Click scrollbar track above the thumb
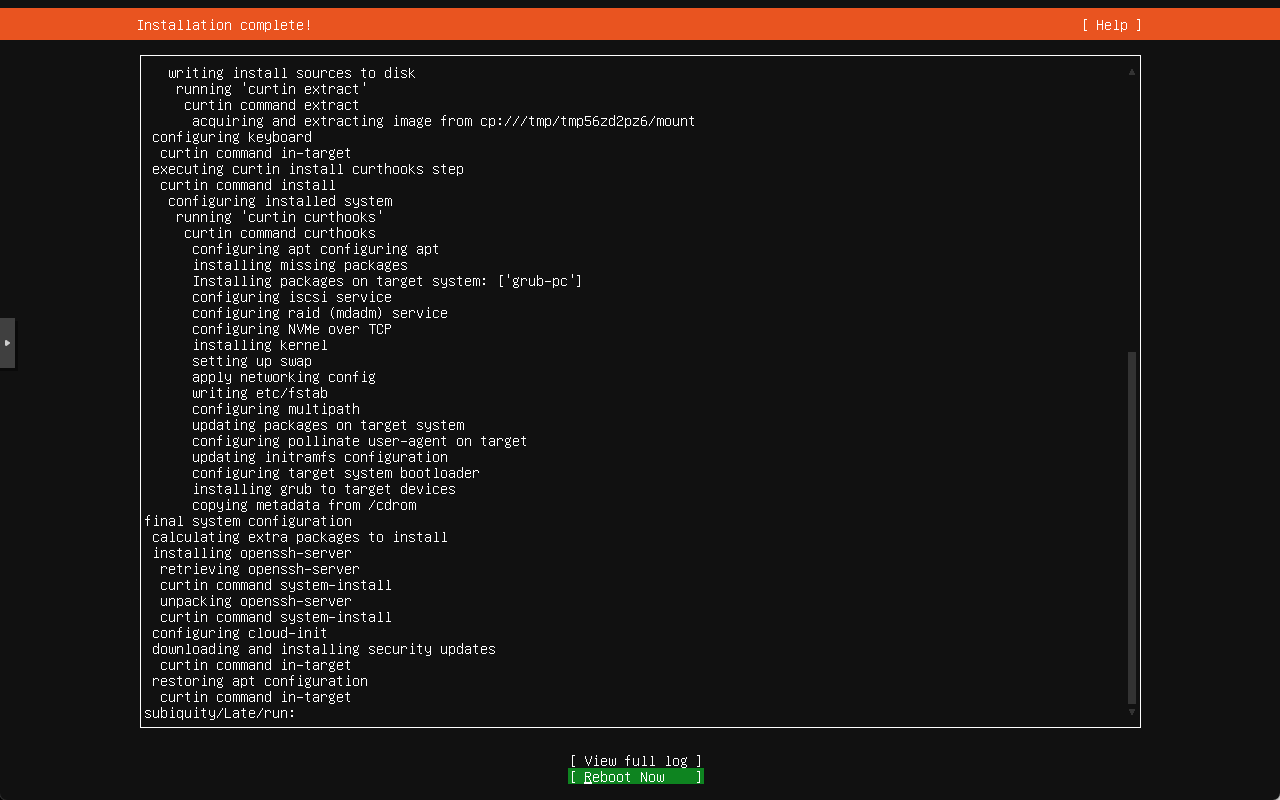The width and height of the screenshot is (1280, 800). (1132, 210)
